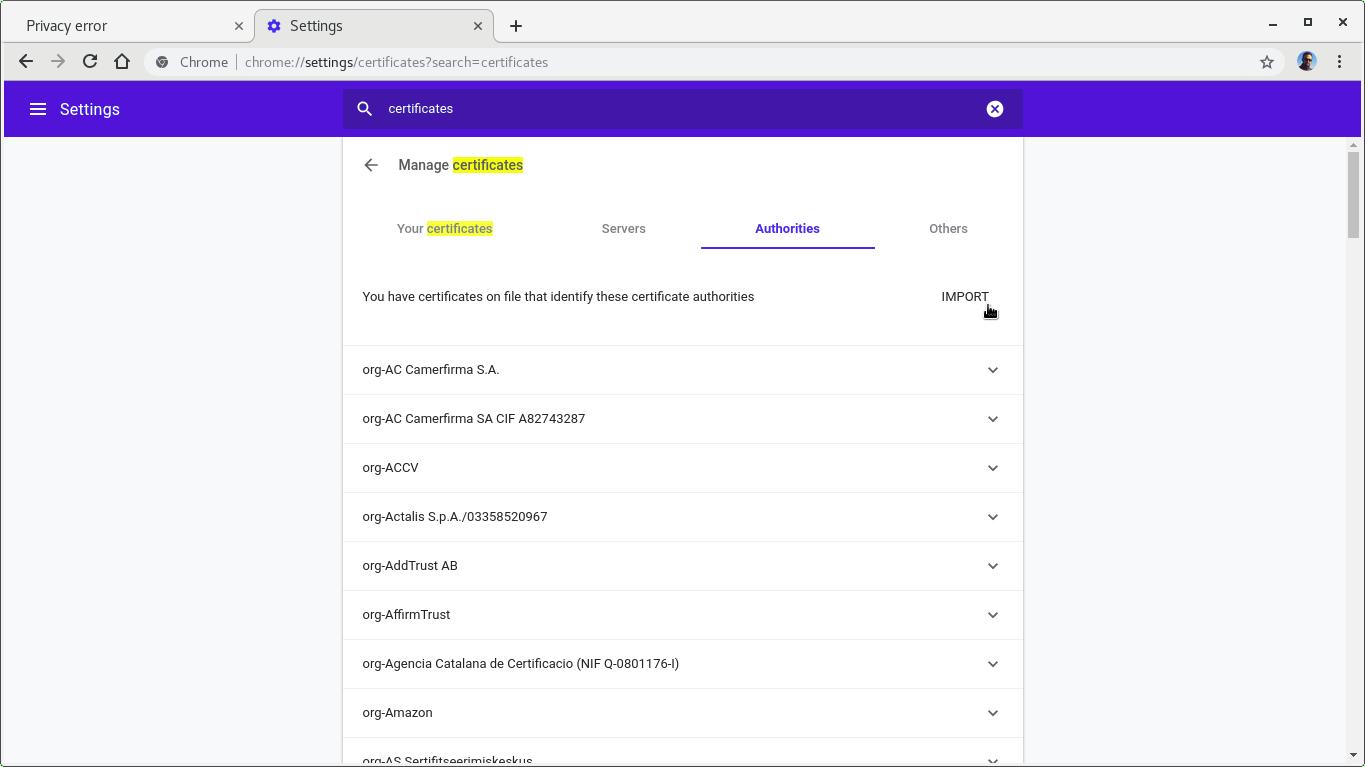Viewport: 1365px width, 767px height.
Task: Select the Others tab
Action: [947, 229]
